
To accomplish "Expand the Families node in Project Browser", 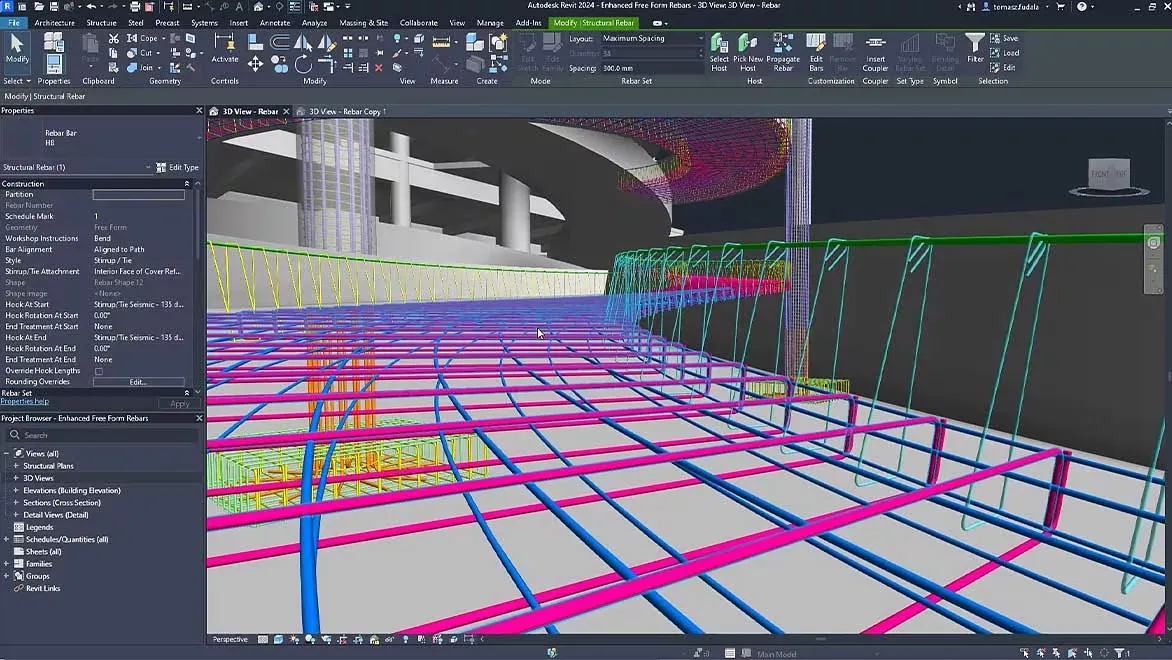I will pos(7,564).
